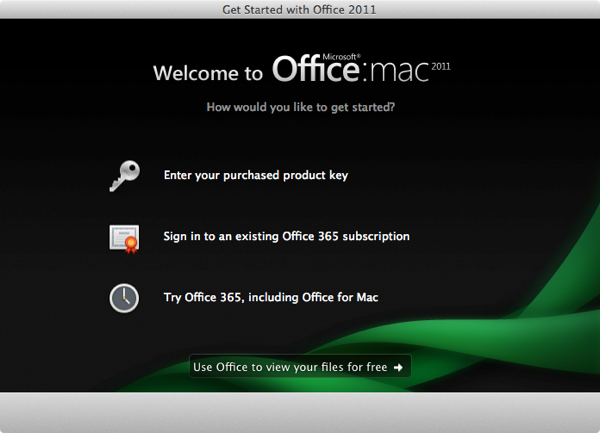Click the Office:mac 2011 logo
600x433 pixels.
(x=361, y=68)
